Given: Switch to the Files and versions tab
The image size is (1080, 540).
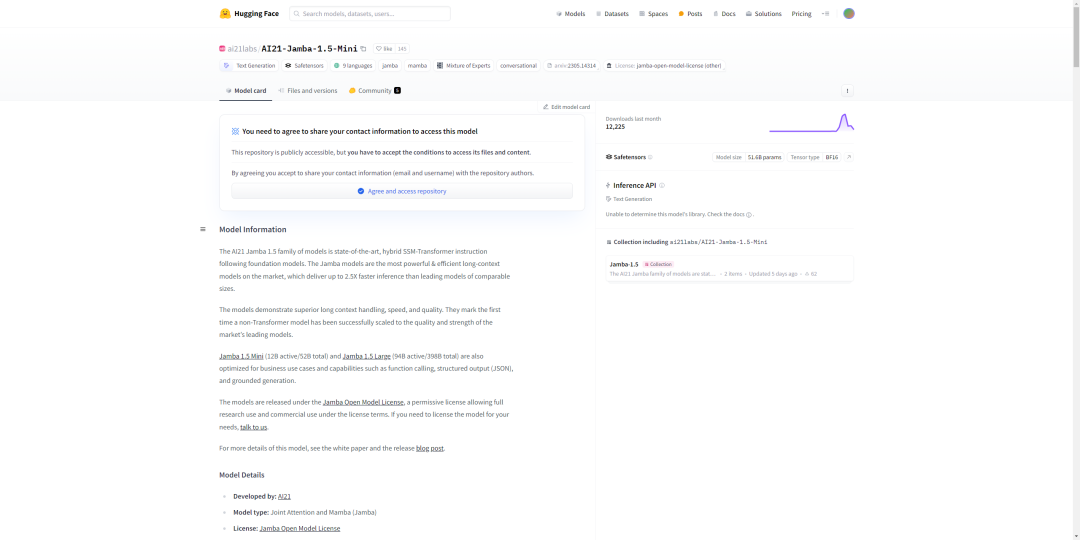Looking at the screenshot, I should coord(308,91).
